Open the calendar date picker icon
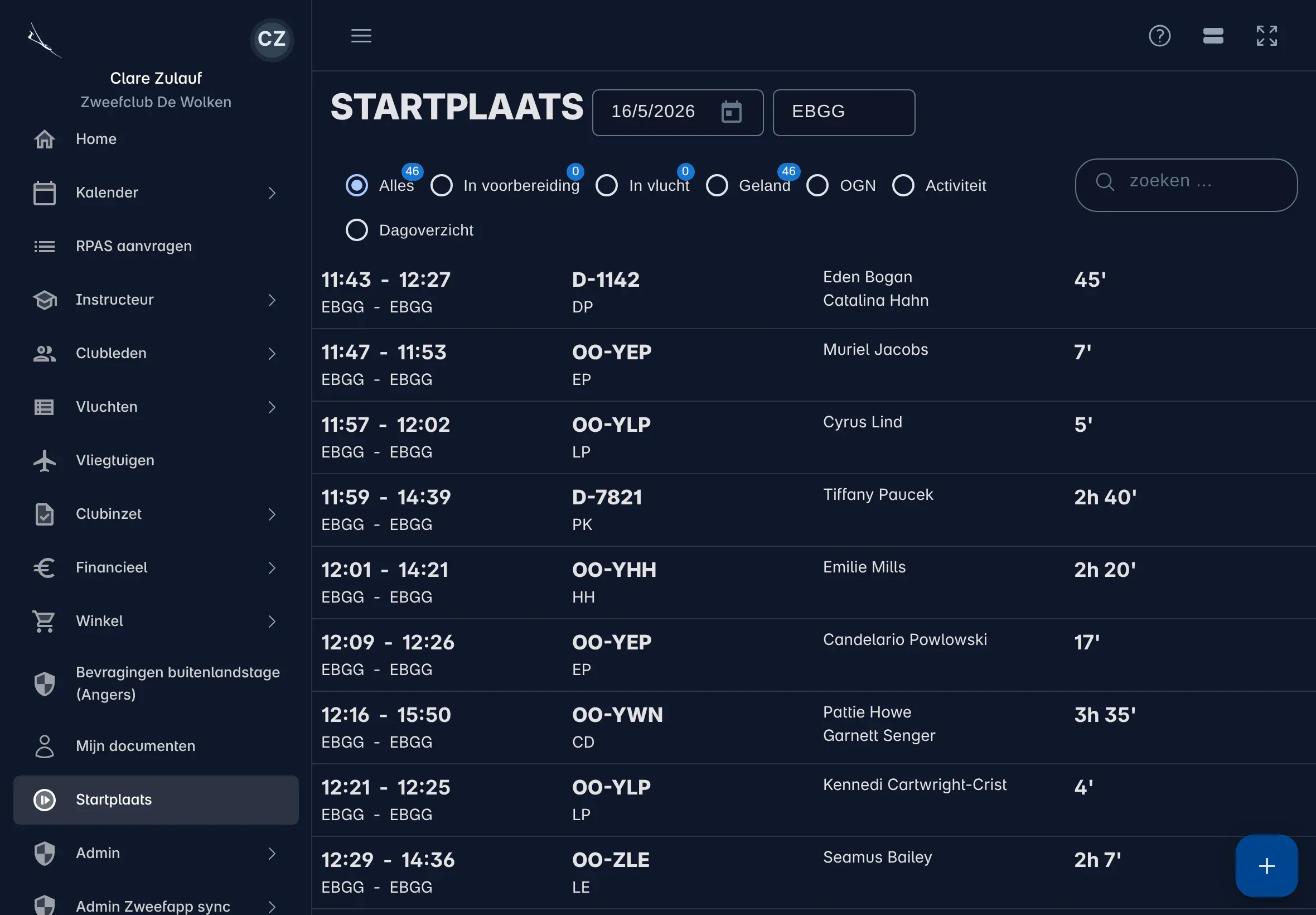The height and width of the screenshot is (915, 1316). coord(731,112)
